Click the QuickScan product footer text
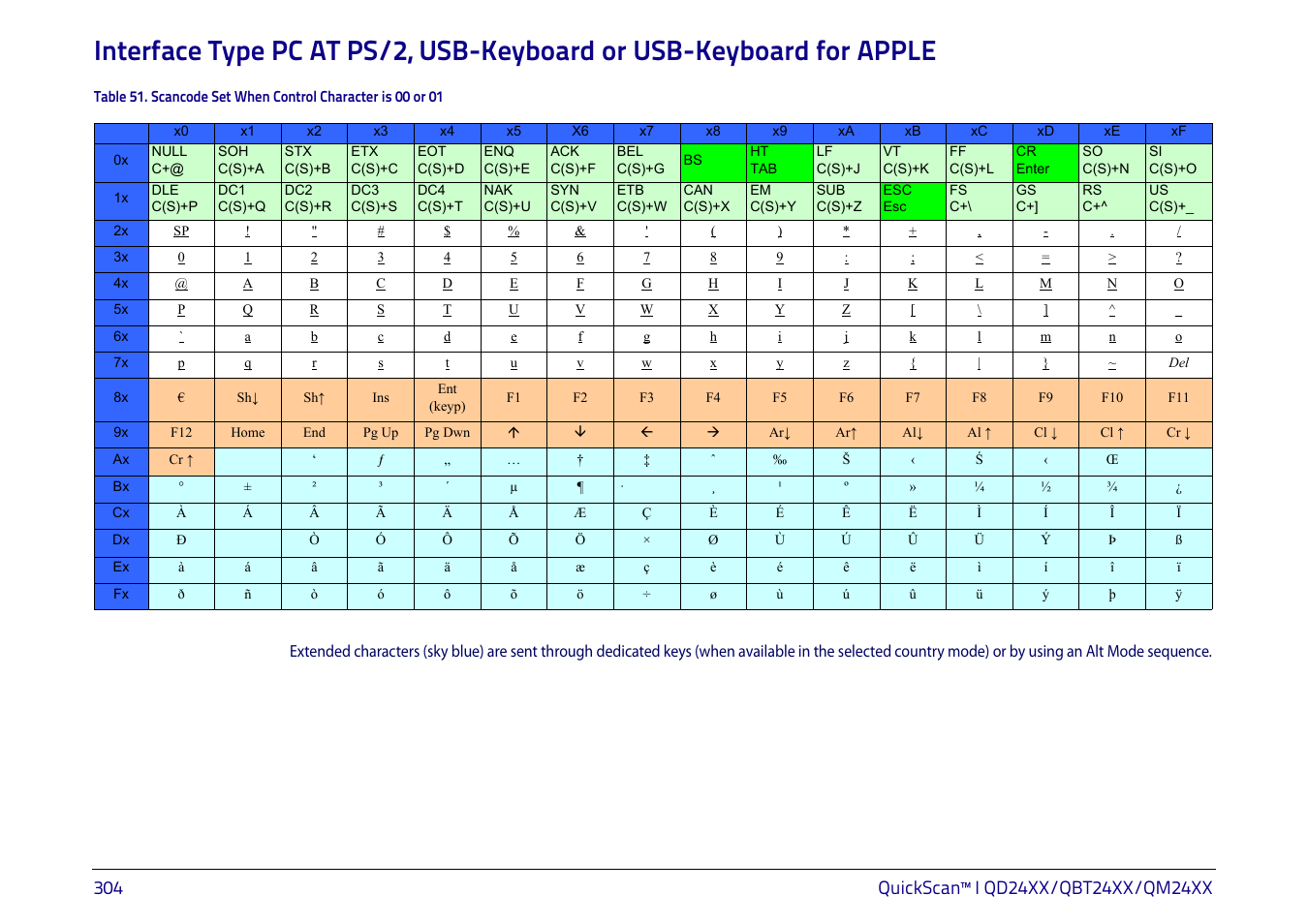 pyautogui.click(x=1044, y=888)
